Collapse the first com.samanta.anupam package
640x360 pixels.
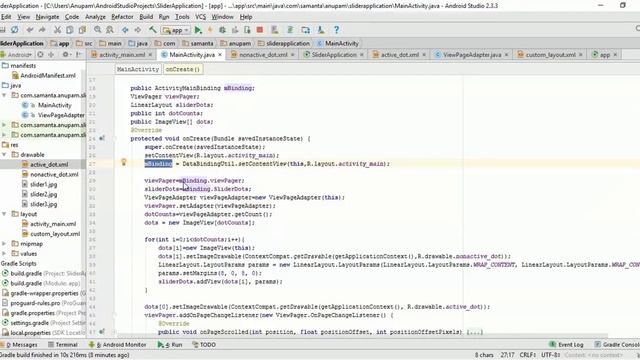click(x=4, y=95)
